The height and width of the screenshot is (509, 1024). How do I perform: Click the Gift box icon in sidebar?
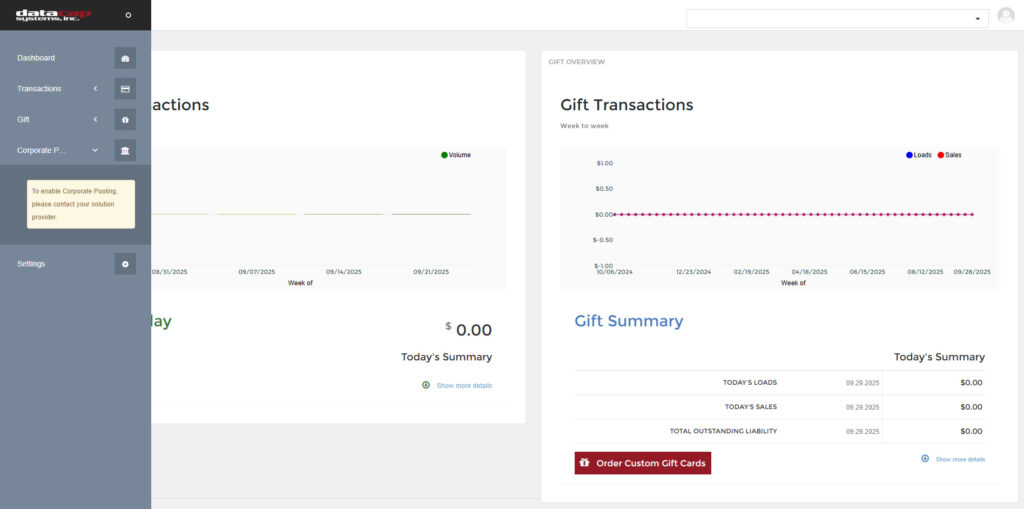(125, 120)
